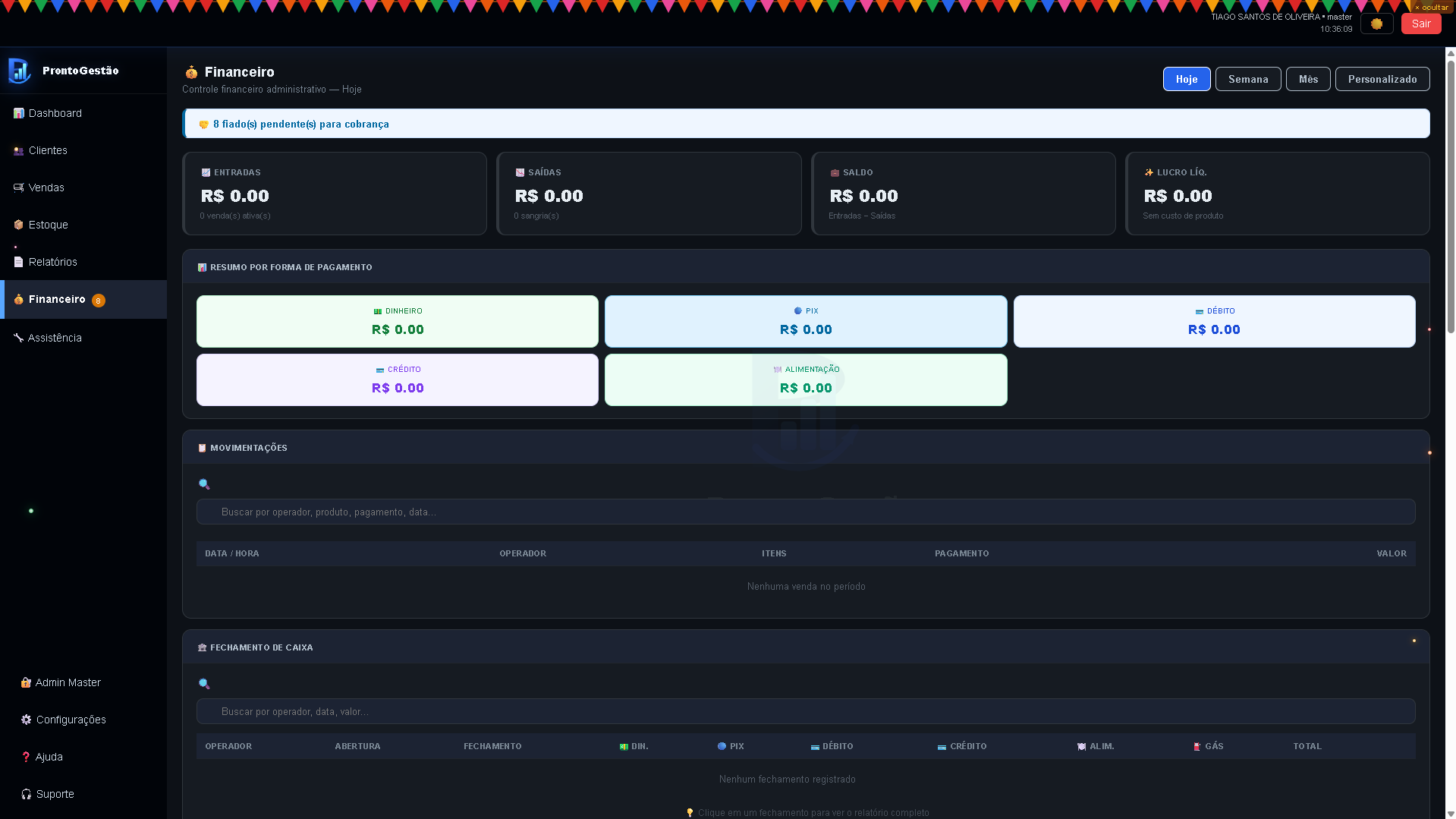Click the TOTAL column header

pyautogui.click(x=1307, y=746)
